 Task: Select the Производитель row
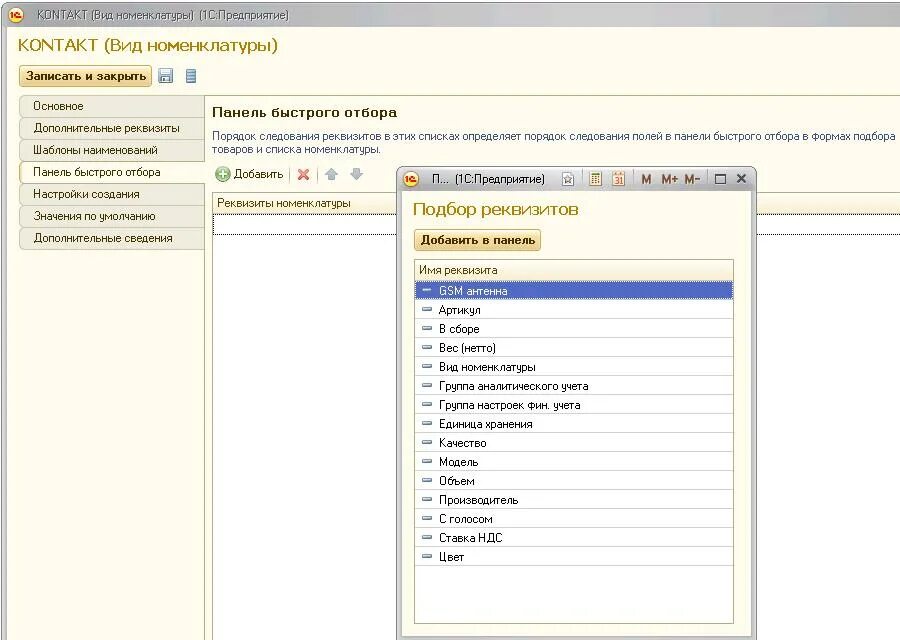pyautogui.click(x=573, y=499)
